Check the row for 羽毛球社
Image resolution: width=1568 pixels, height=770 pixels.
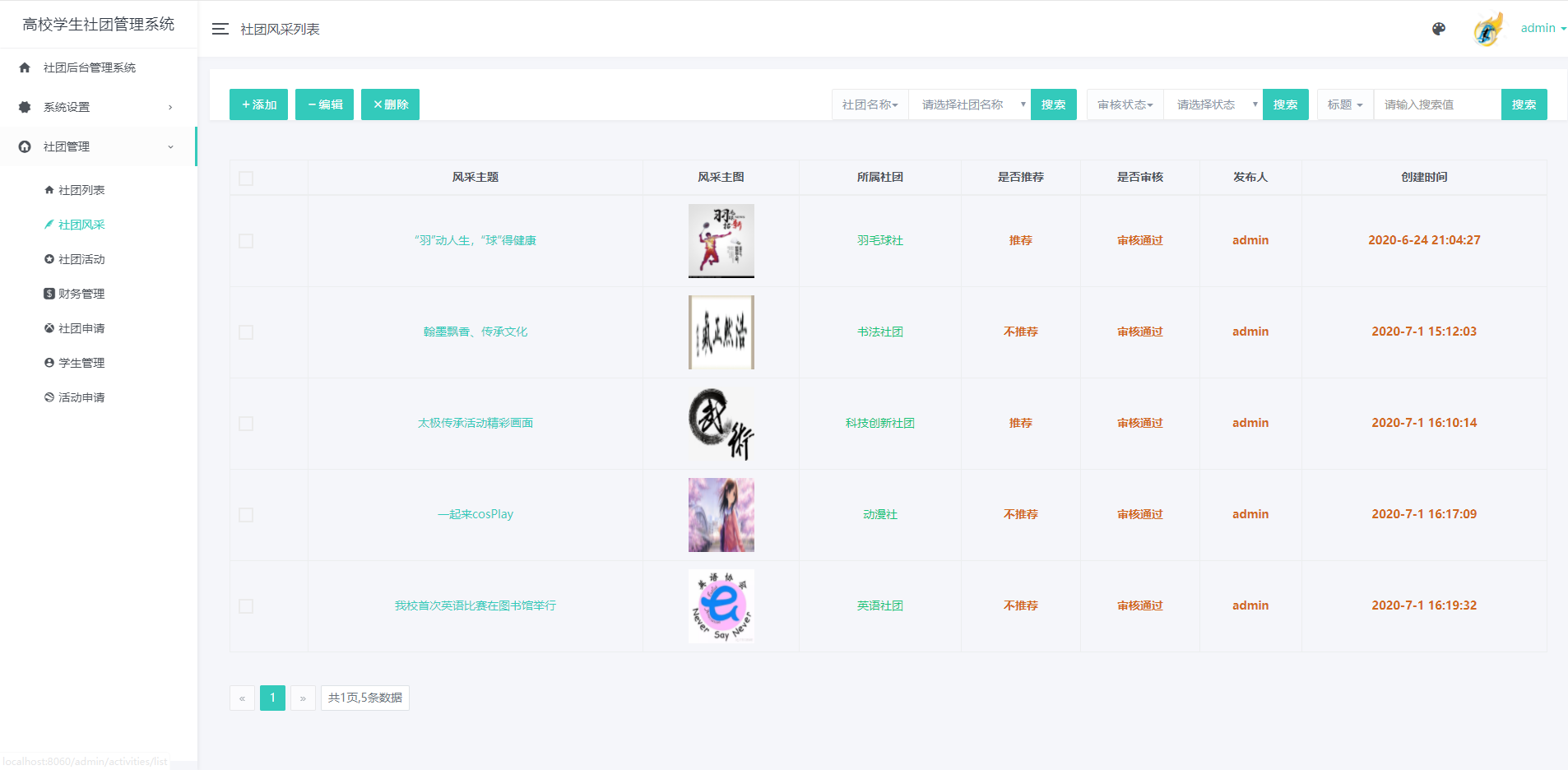[x=246, y=241]
